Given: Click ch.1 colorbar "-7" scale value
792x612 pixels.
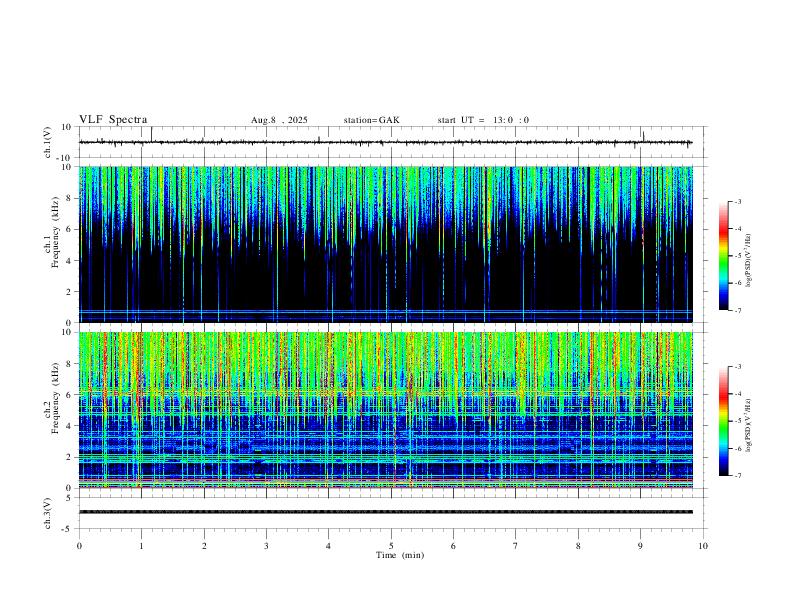Looking at the screenshot, I should (x=738, y=311).
